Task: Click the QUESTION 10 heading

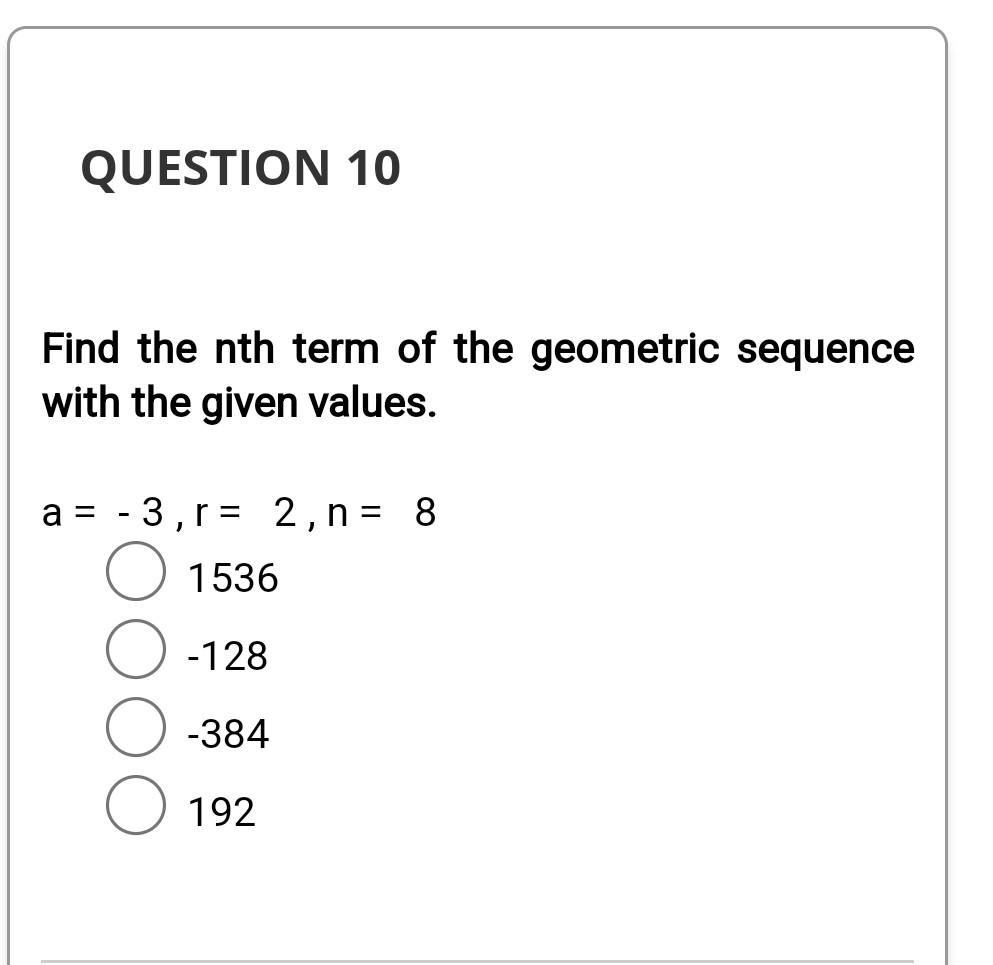Action: (x=241, y=170)
